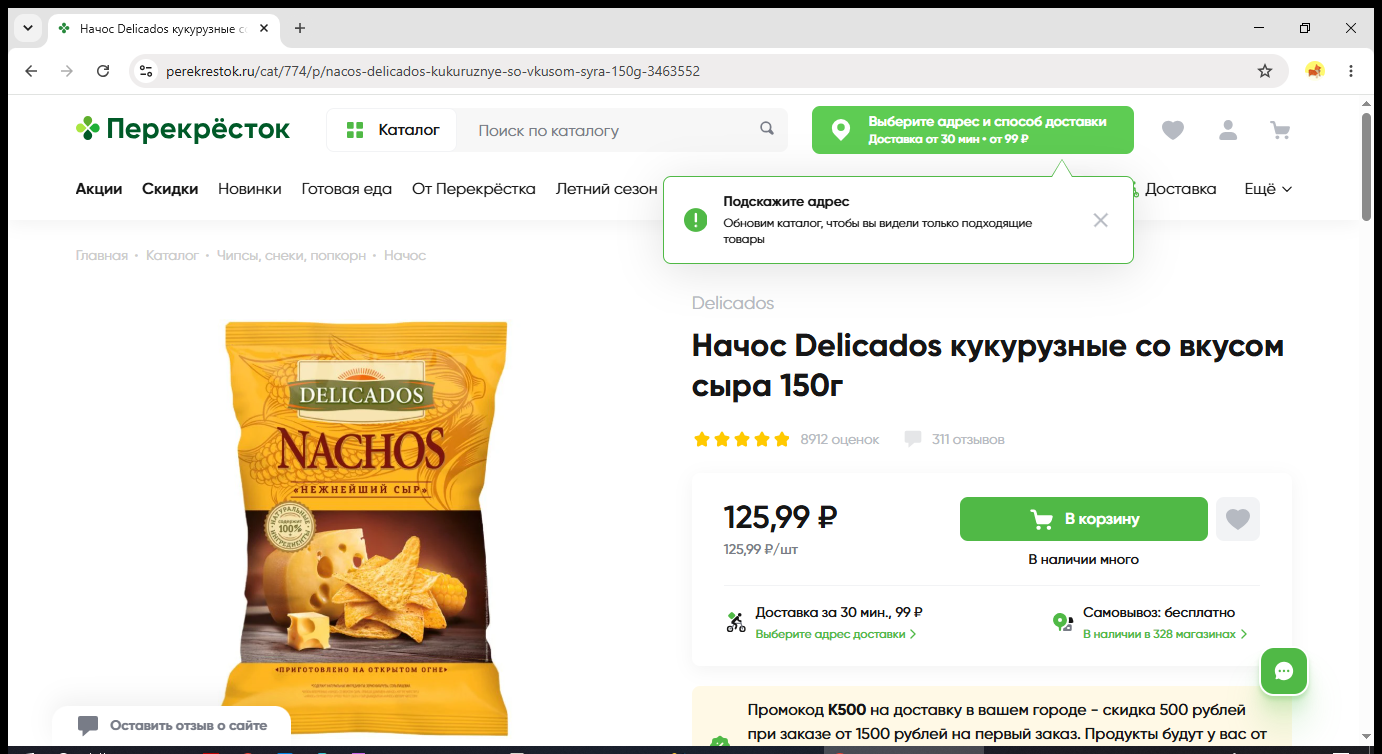1382x754 pixels.
Task: Reload the page
Action: pyautogui.click(x=103, y=71)
